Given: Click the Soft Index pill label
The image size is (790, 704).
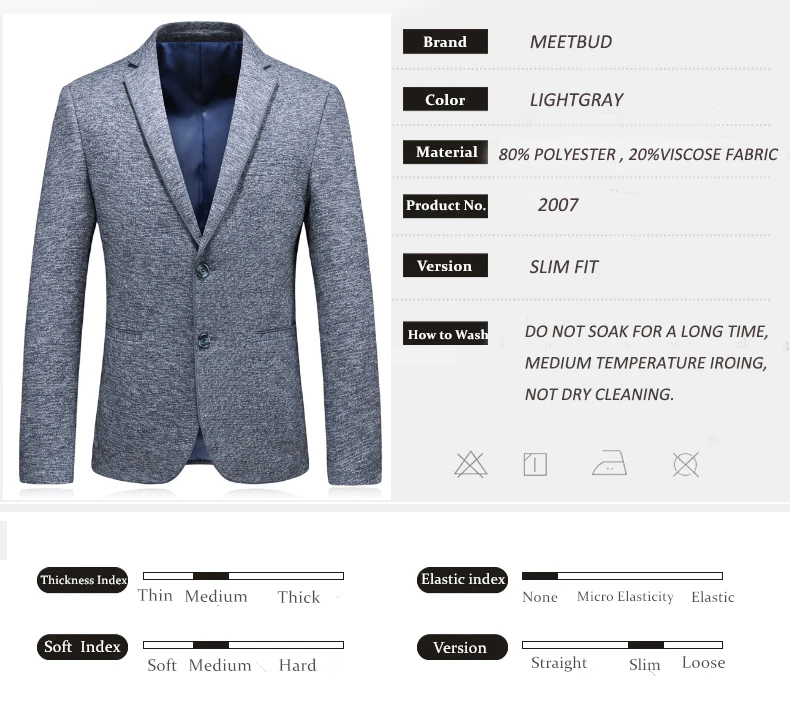Looking at the screenshot, I should (x=83, y=647).
